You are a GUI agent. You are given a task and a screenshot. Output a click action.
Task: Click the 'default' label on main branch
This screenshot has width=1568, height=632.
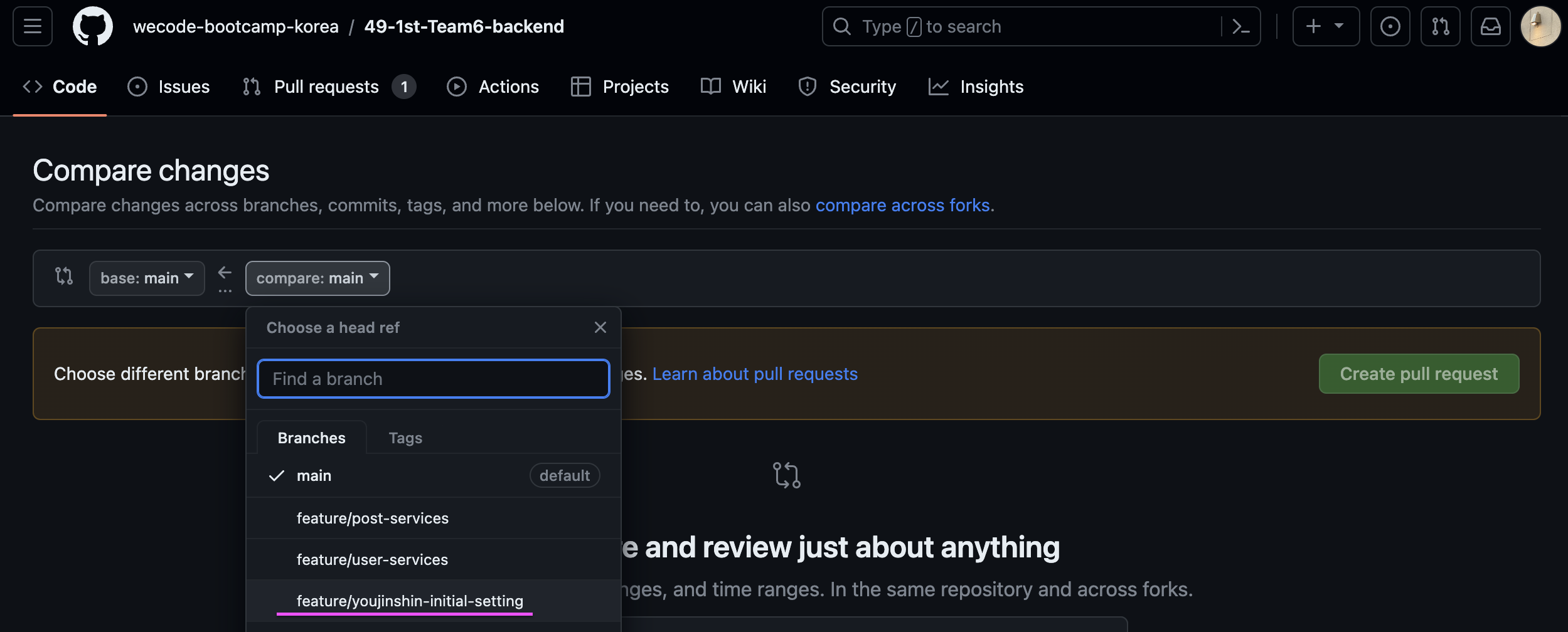(x=565, y=475)
